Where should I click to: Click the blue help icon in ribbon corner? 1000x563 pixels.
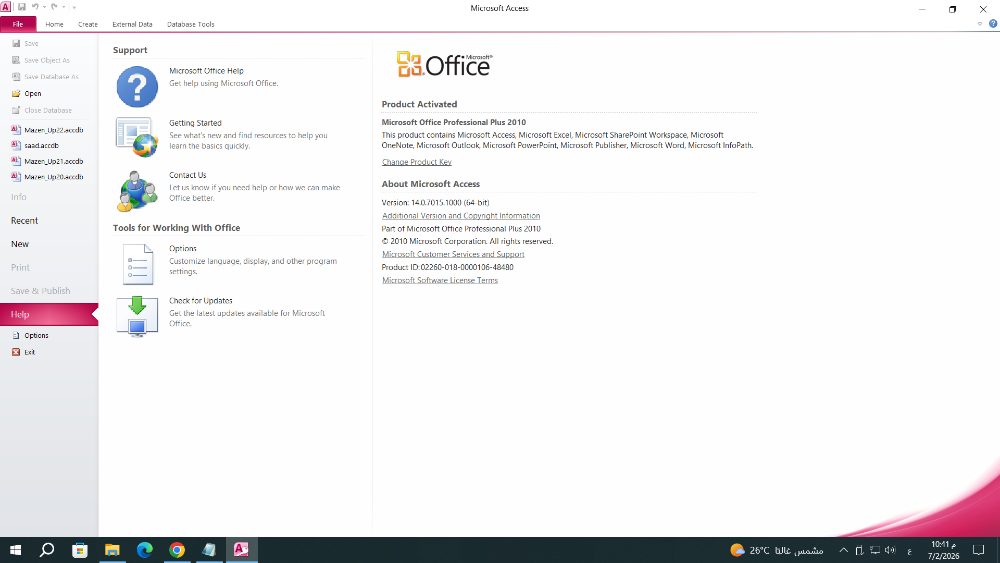pos(991,24)
